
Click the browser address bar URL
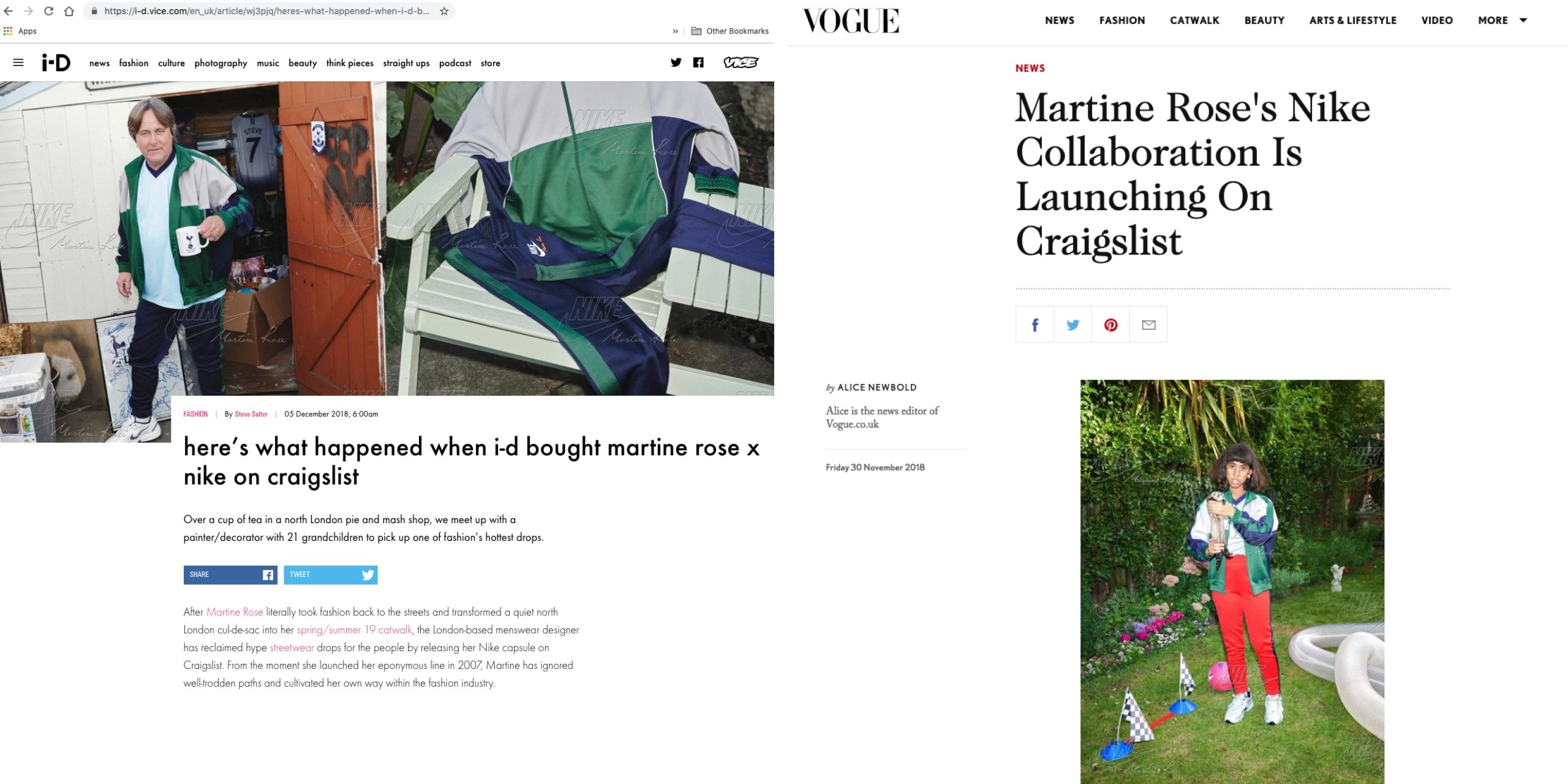click(266, 11)
